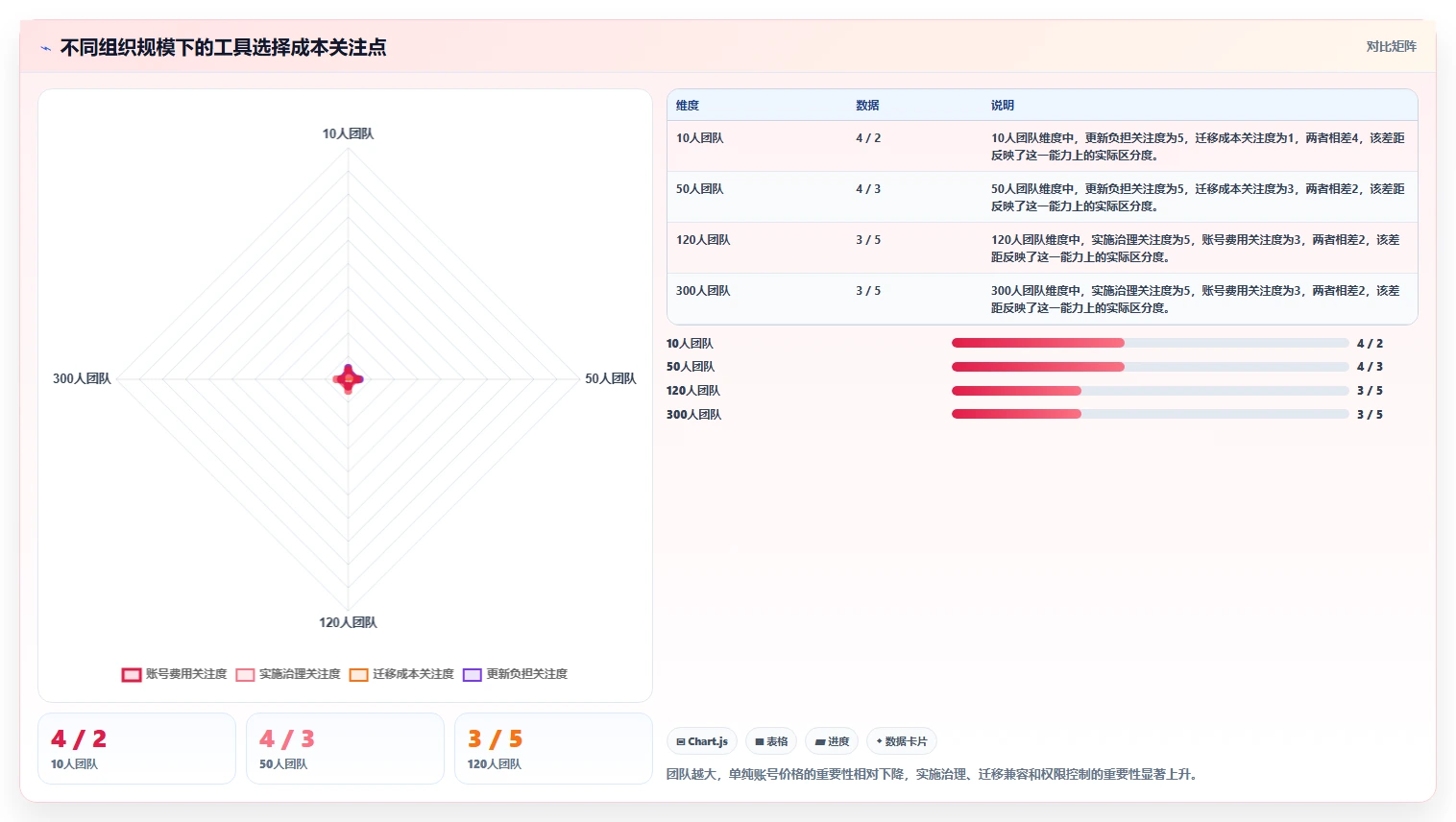The image size is (1456, 822).
Task: Open the 4 / 3 stat card for 50人团队
Action: click(x=345, y=748)
